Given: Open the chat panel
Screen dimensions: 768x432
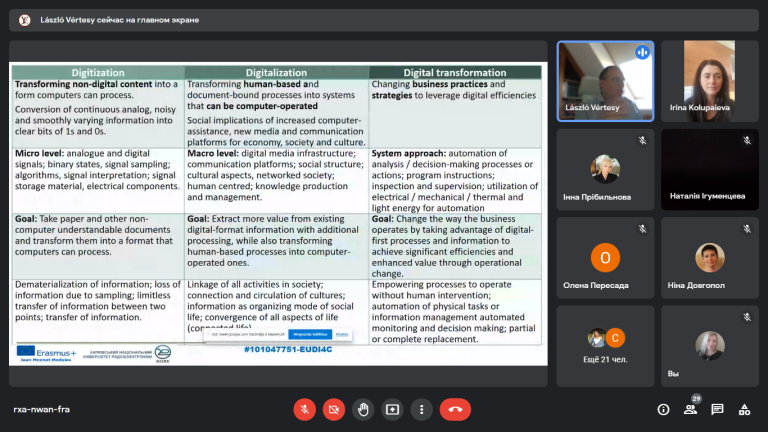Looking at the screenshot, I should (x=717, y=409).
